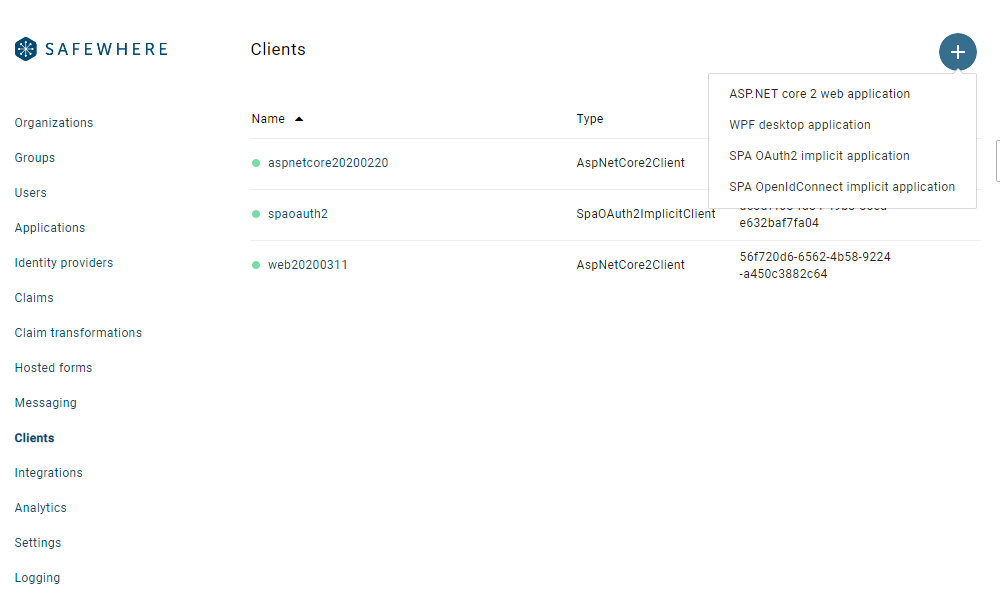The image size is (1000, 602).
Task: Click the Safewhere logo icon
Action: (26, 49)
